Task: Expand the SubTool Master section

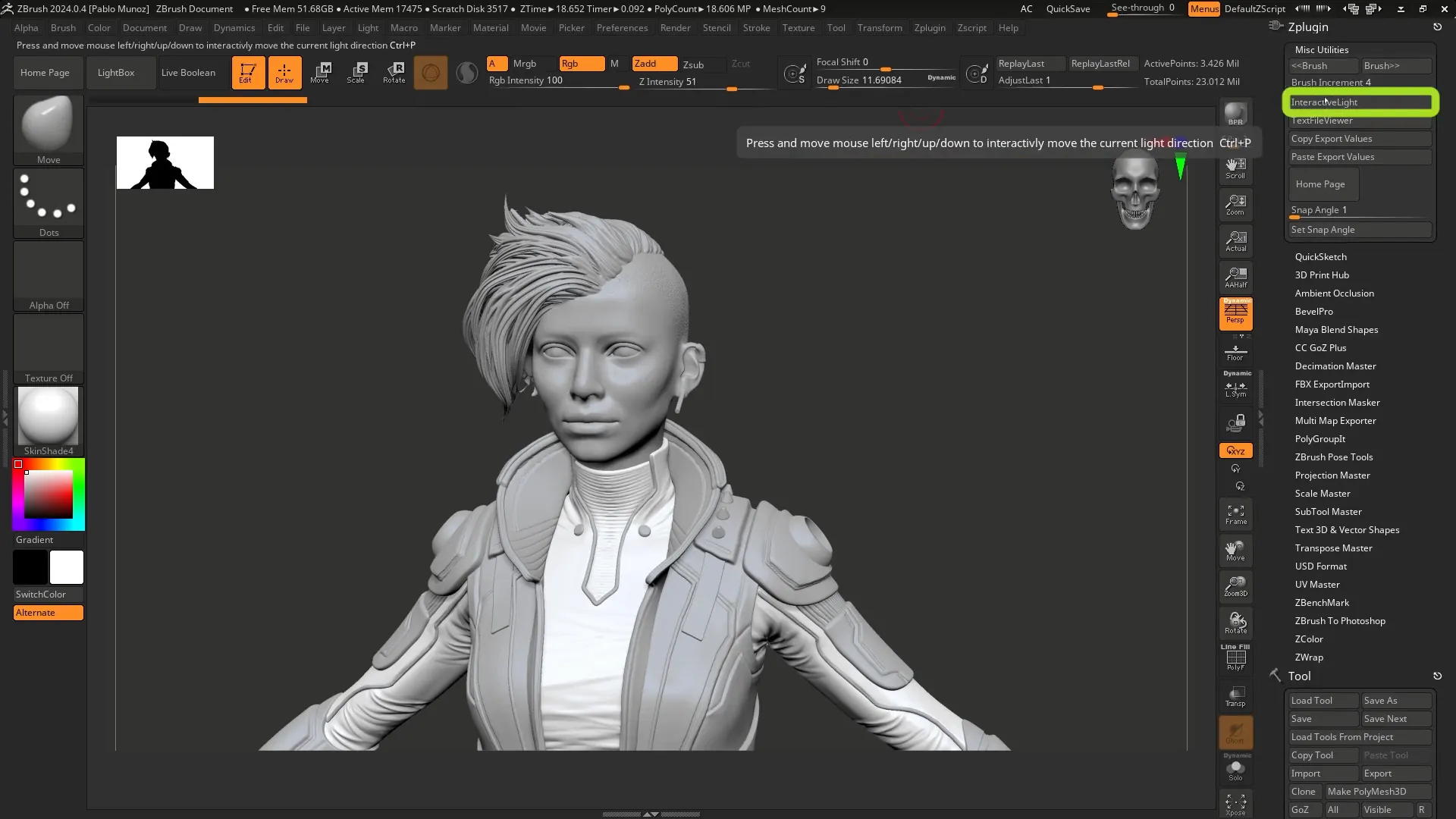Action: [1328, 512]
